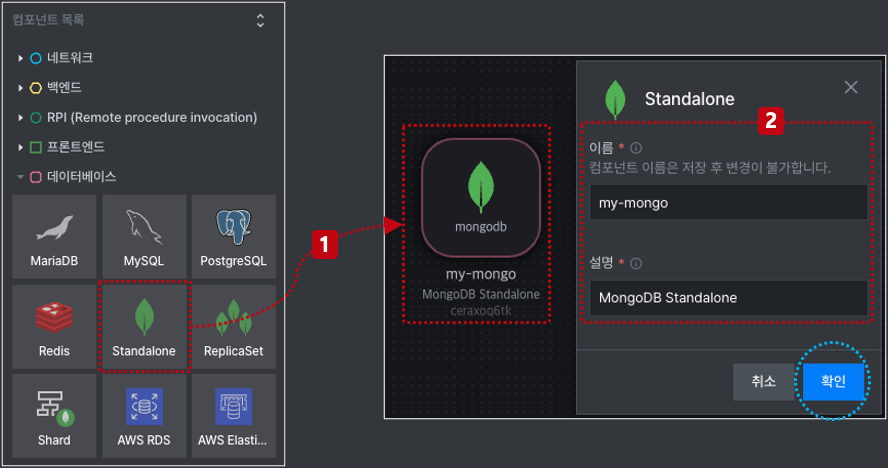888x468 pixels.
Task: Click the 이름 field containing my-mongo
Action: point(728,202)
